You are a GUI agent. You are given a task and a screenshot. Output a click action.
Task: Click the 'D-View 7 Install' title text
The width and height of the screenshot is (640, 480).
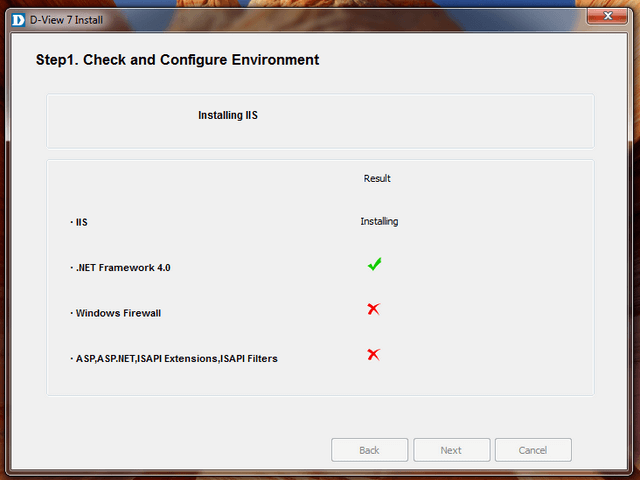66,18
